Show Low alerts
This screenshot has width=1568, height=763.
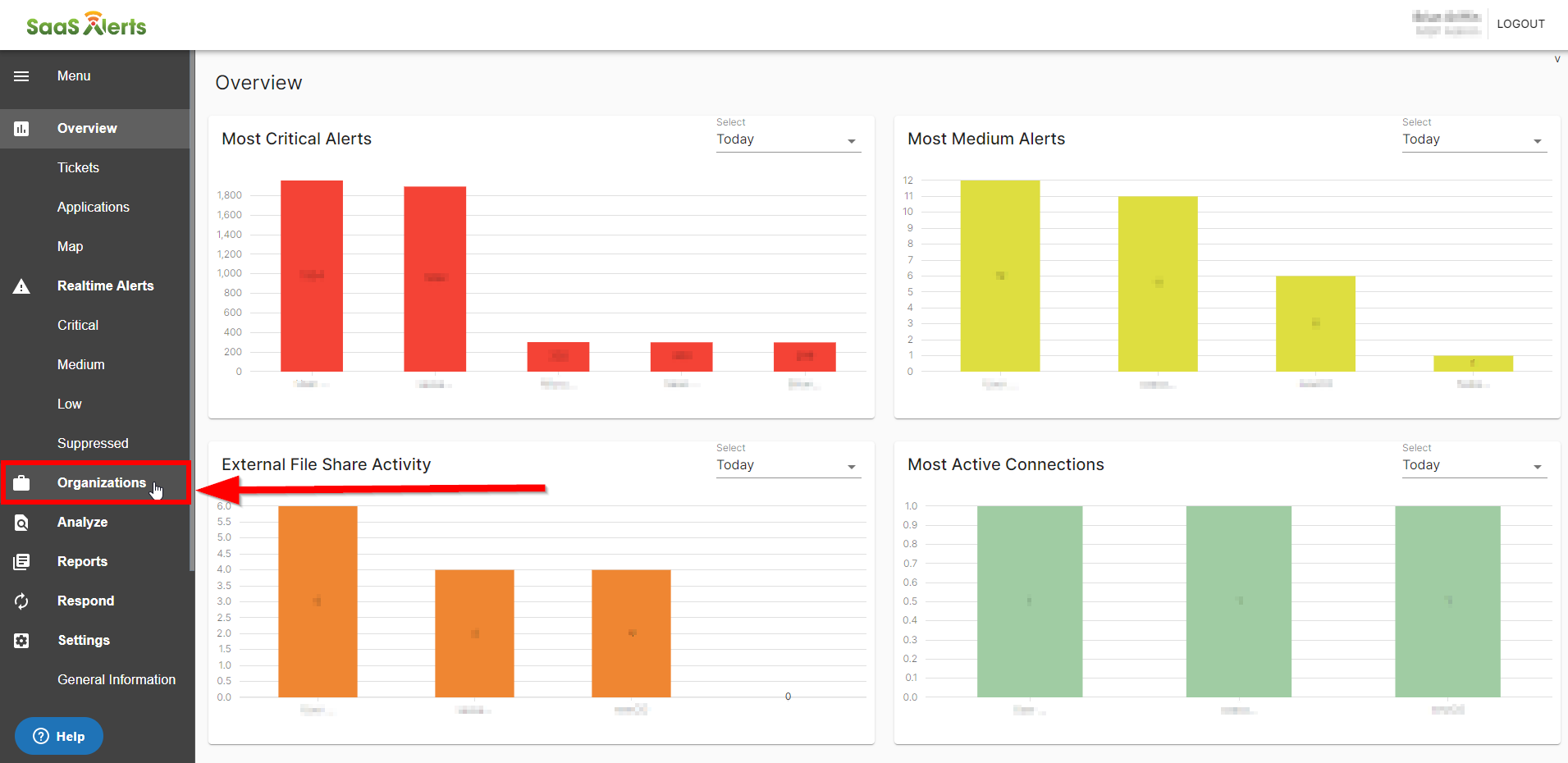point(95,404)
